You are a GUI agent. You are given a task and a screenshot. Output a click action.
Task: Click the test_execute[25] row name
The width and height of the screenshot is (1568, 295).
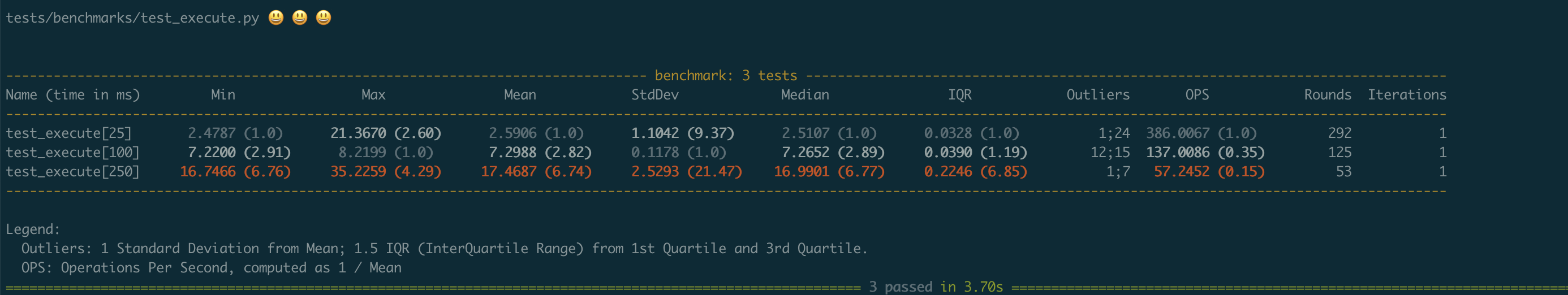tap(69, 133)
